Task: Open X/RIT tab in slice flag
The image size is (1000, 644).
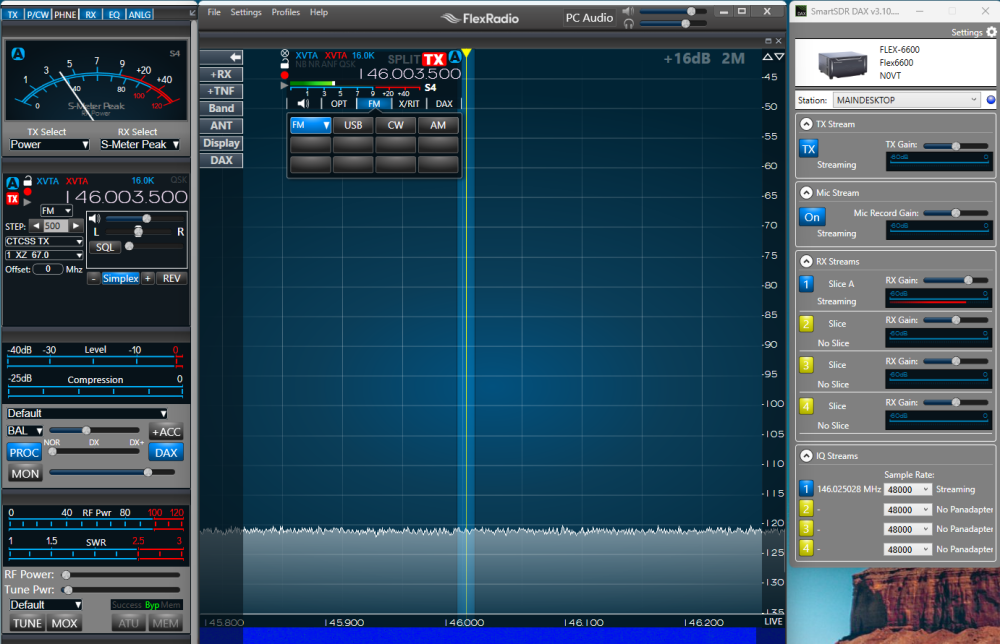Action: (409, 103)
